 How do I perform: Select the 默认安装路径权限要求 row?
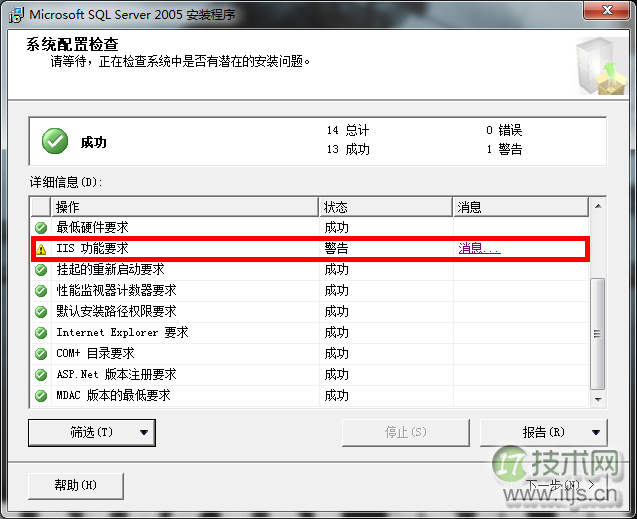tap(310, 311)
